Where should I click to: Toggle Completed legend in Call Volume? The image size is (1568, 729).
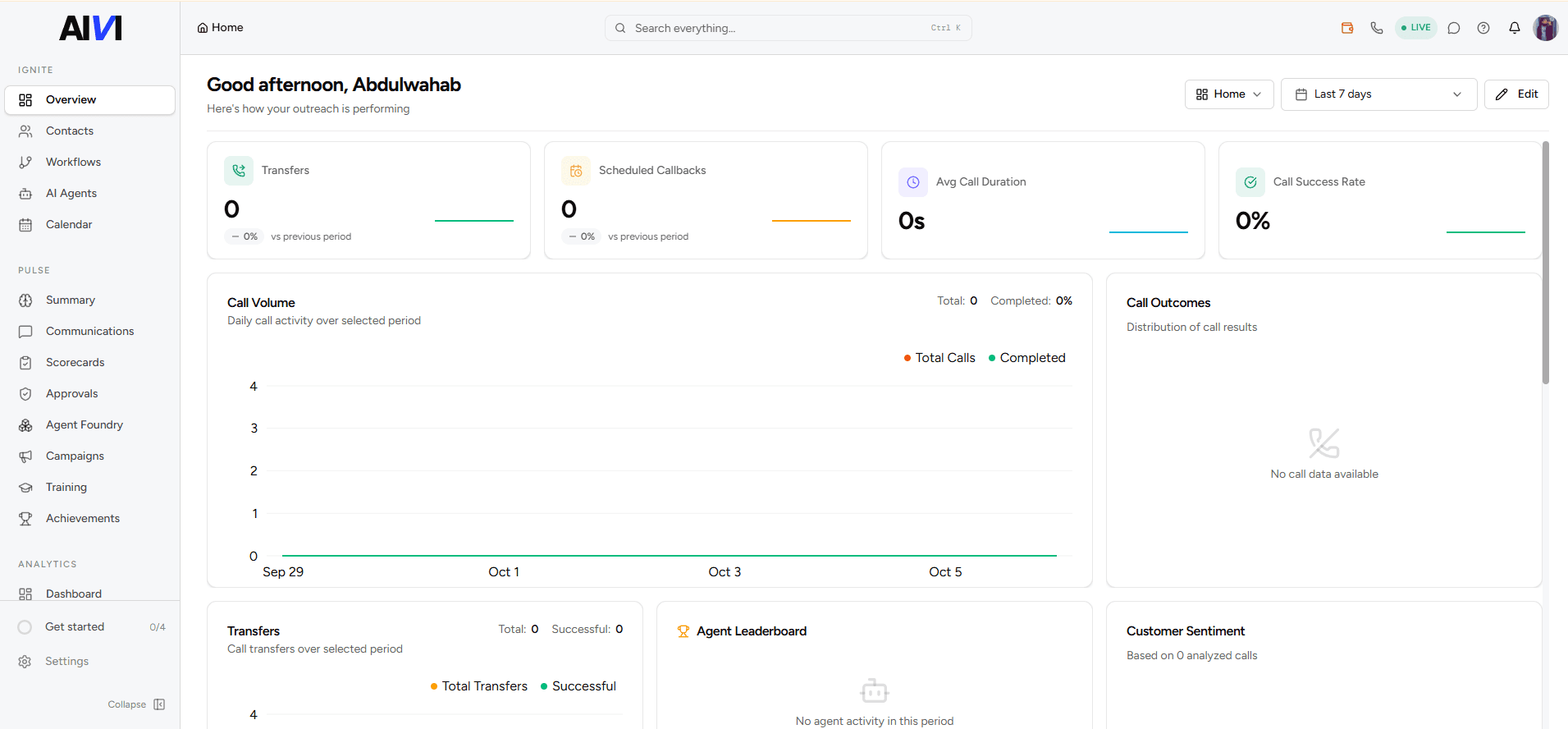(x=1026, y=358)
